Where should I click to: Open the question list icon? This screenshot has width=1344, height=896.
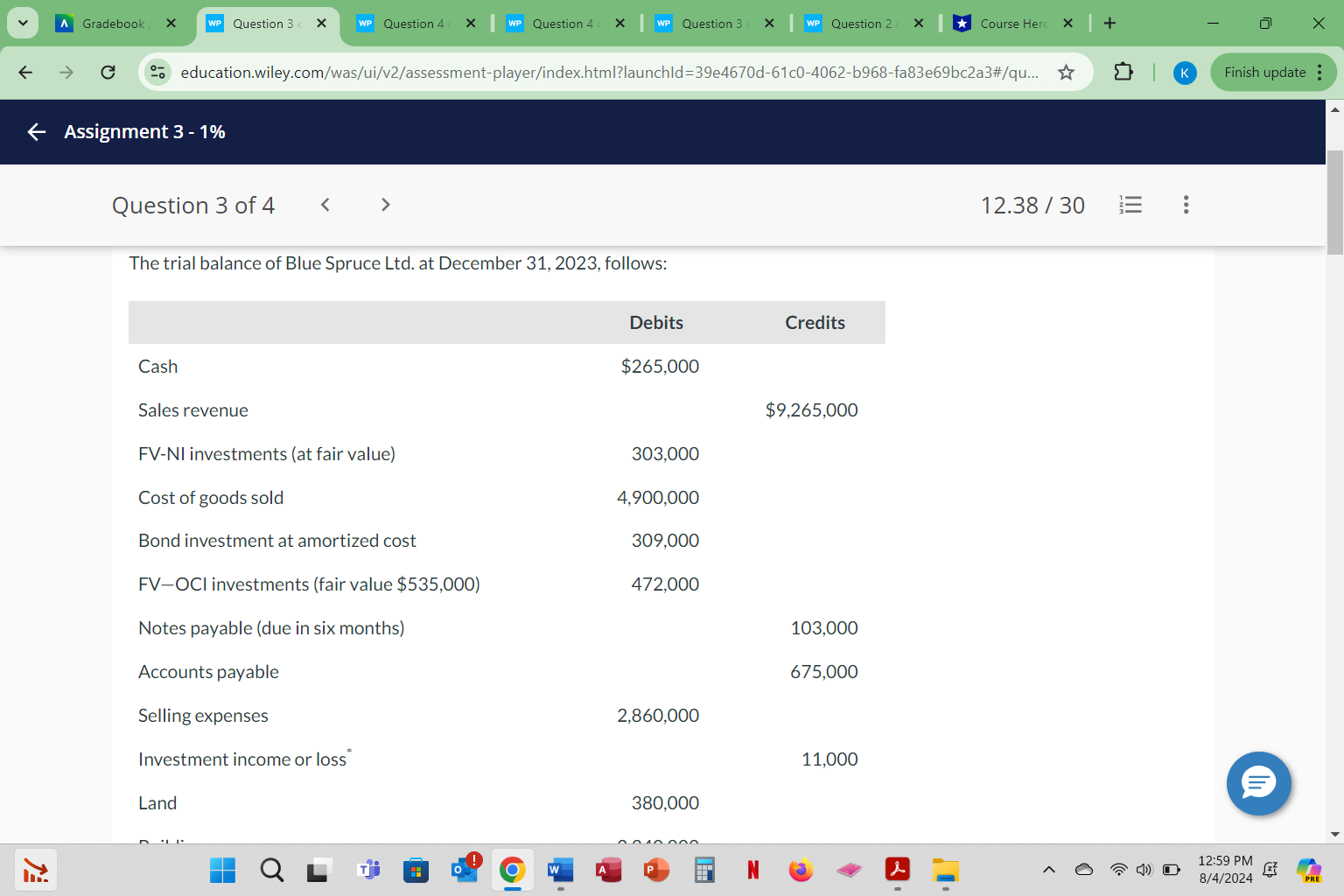coord(1130,204)
